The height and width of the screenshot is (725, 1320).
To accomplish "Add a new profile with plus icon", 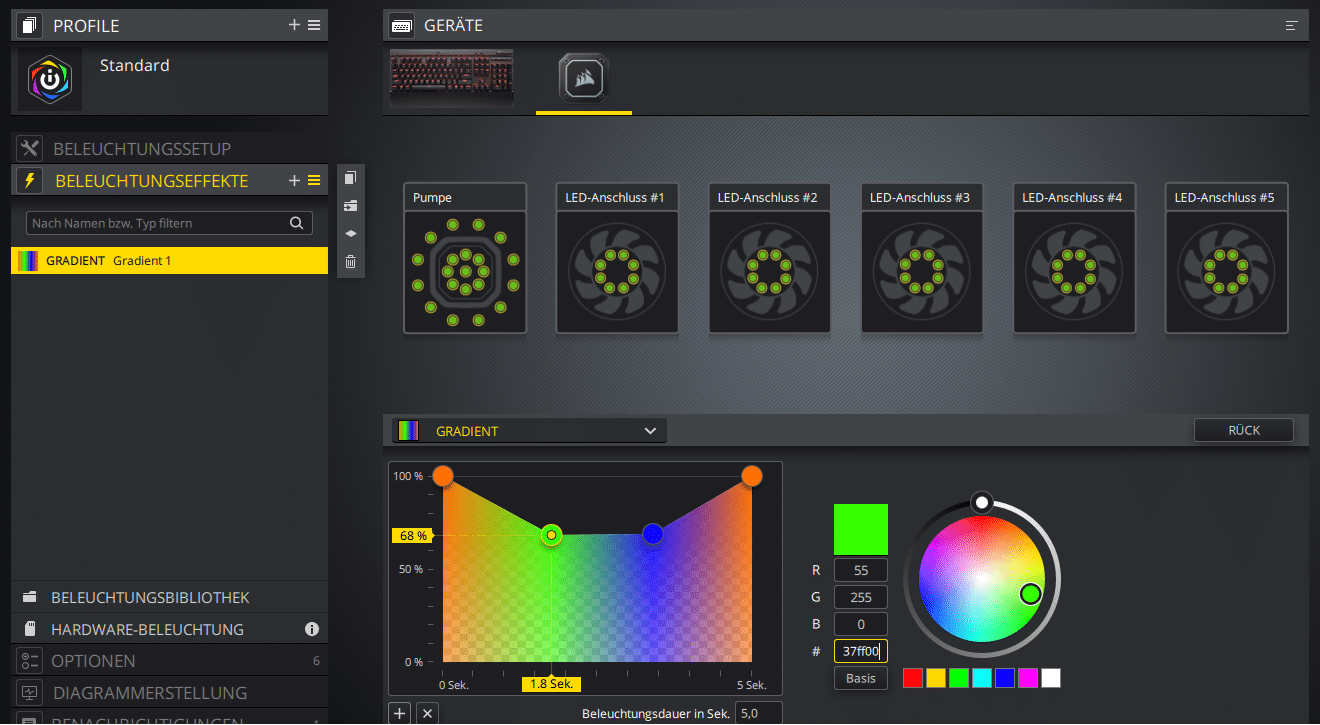I will tap(294, 25).
